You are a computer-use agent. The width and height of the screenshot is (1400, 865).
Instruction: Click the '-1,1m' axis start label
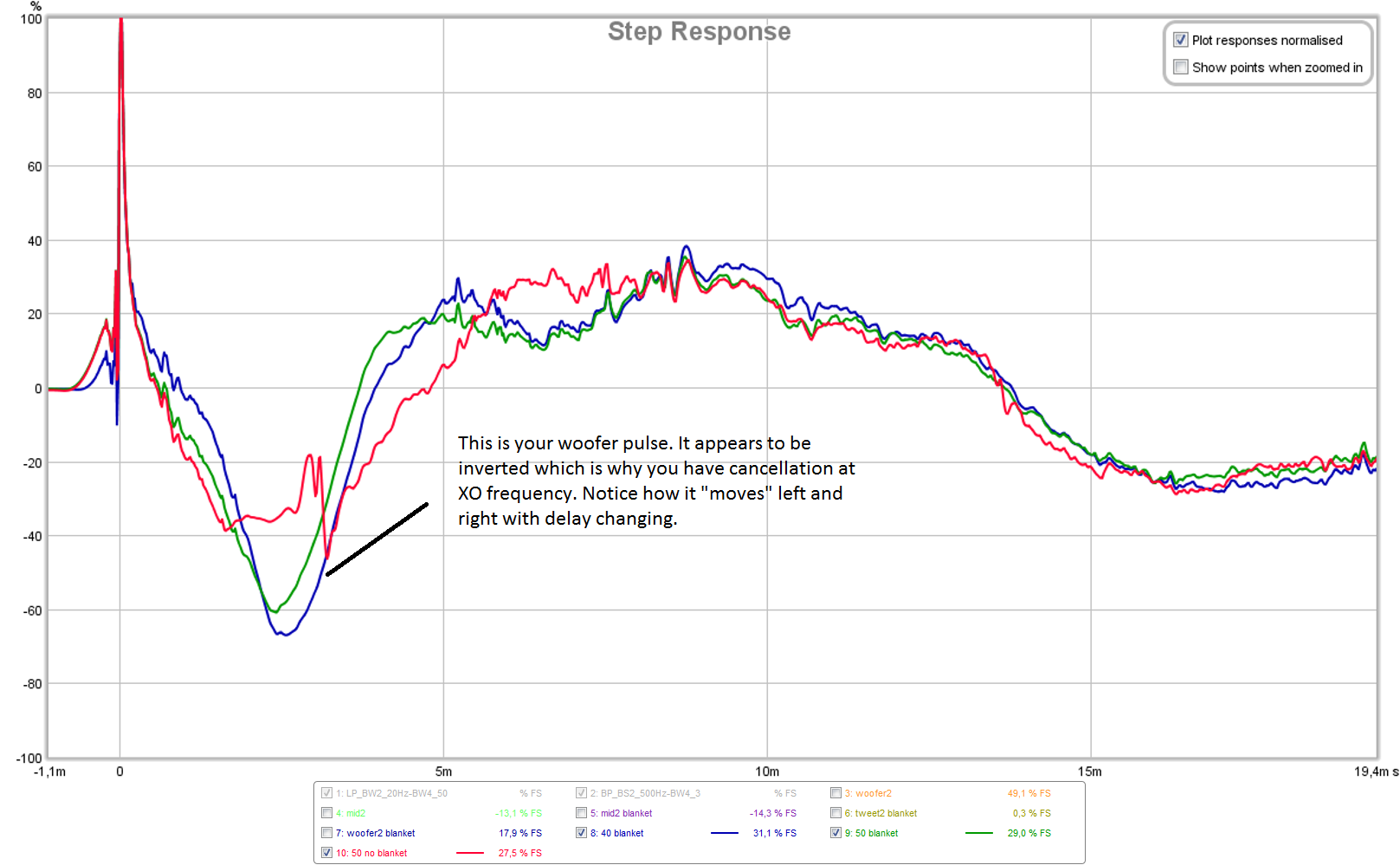tap(49, 771)
